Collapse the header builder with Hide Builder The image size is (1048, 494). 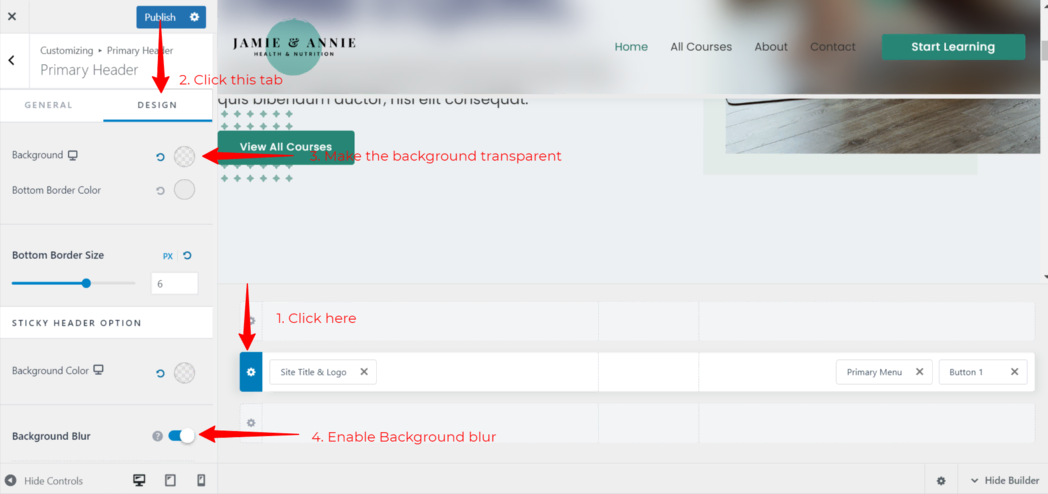click(x=1005, y=481)
